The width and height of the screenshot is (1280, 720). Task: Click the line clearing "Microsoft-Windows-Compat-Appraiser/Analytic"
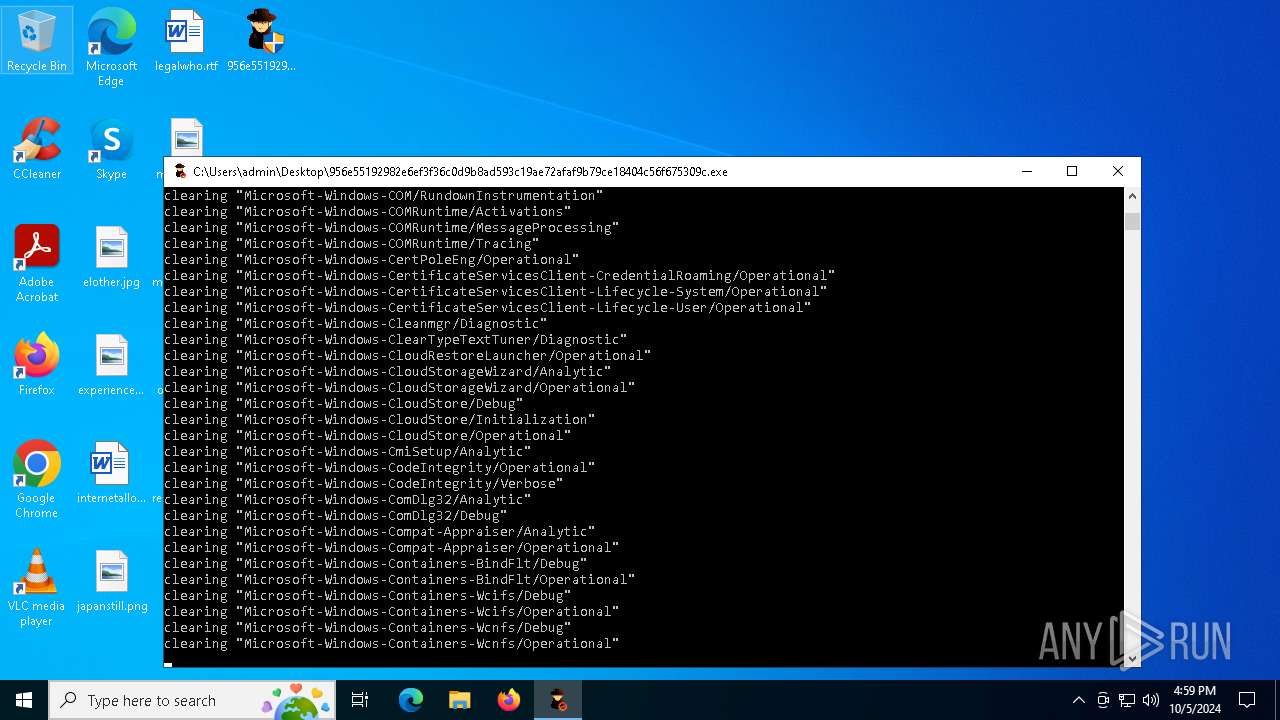click(x=380, y=531)
